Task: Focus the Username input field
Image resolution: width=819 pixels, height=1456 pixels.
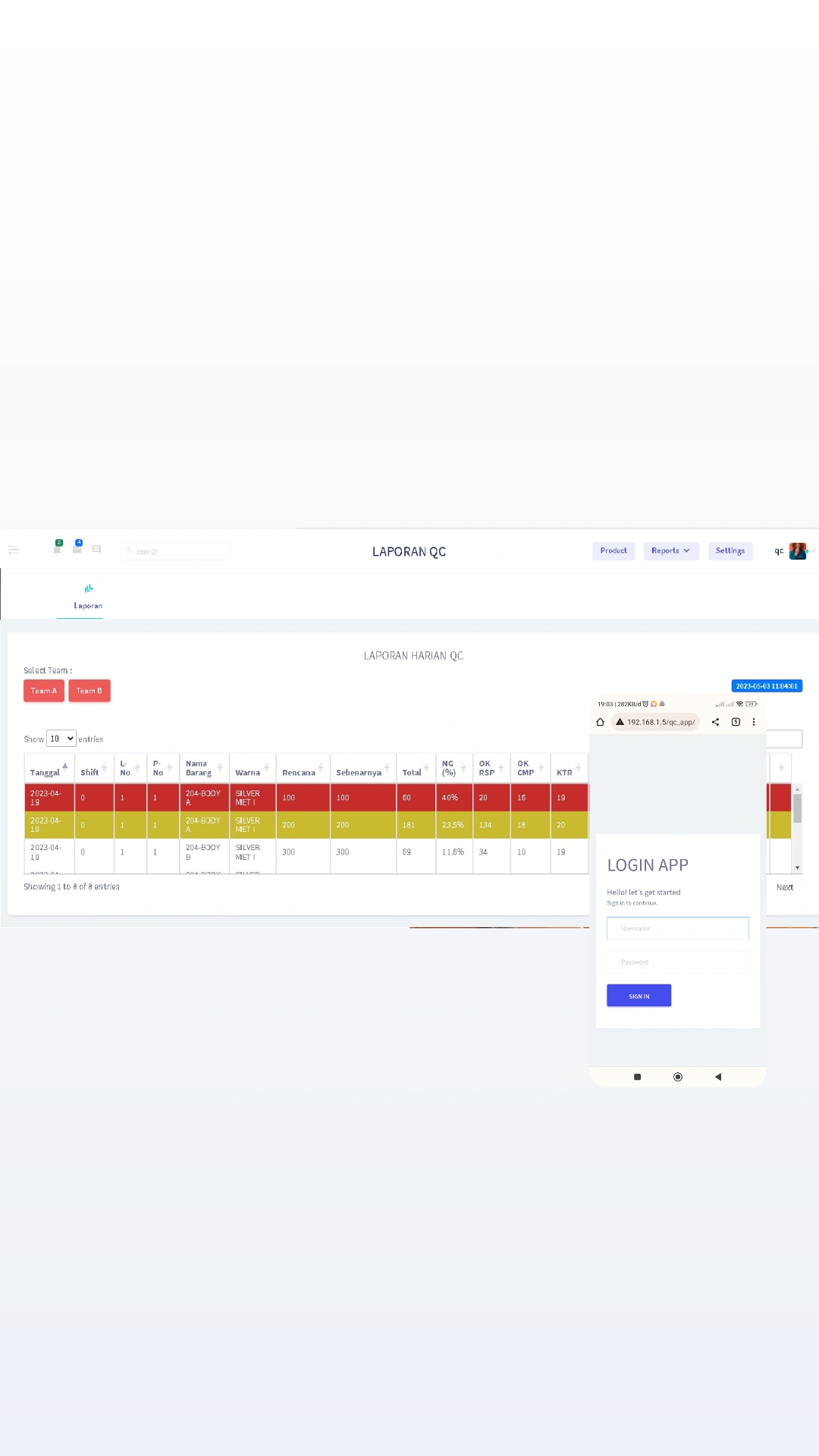Action: pyautogui.click(x=677, y=928)
